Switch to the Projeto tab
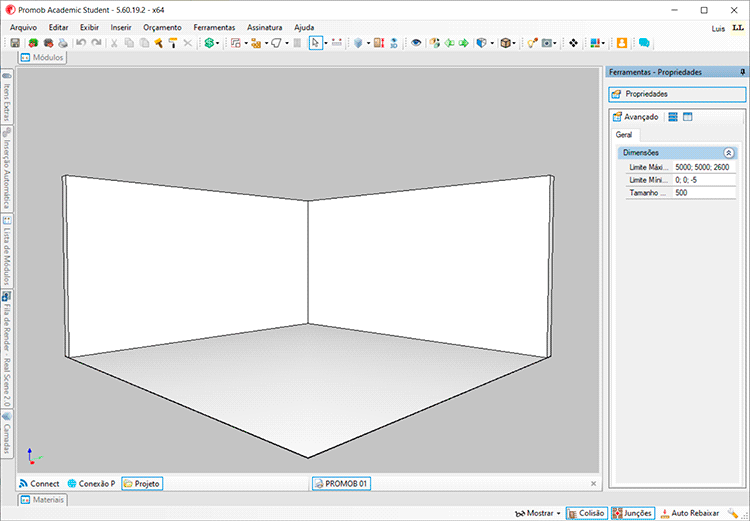The image size is (750, 521). pyautogui.click(x=141, y=483)
